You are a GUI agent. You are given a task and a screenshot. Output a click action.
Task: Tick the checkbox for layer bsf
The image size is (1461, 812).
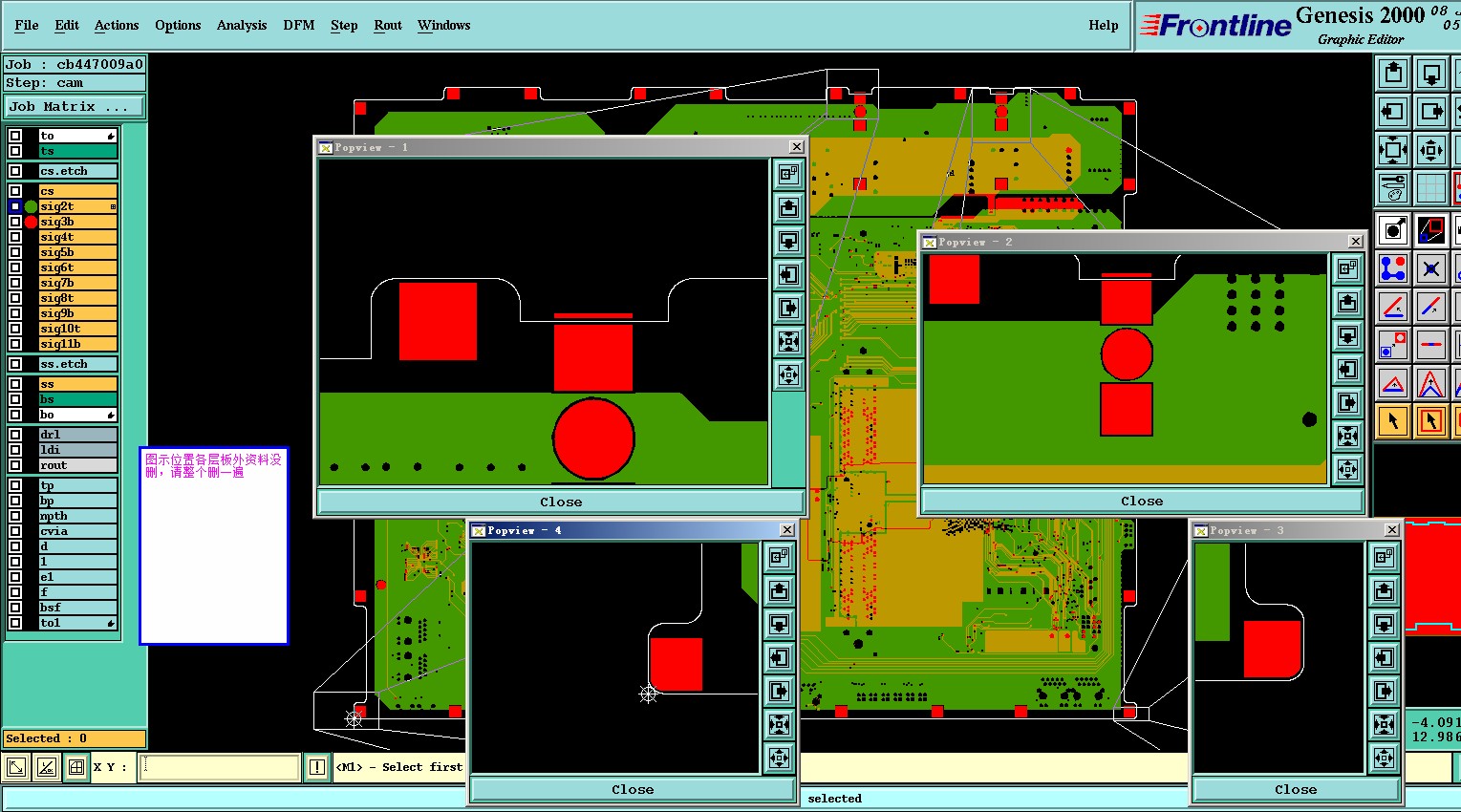coord(15,608)
